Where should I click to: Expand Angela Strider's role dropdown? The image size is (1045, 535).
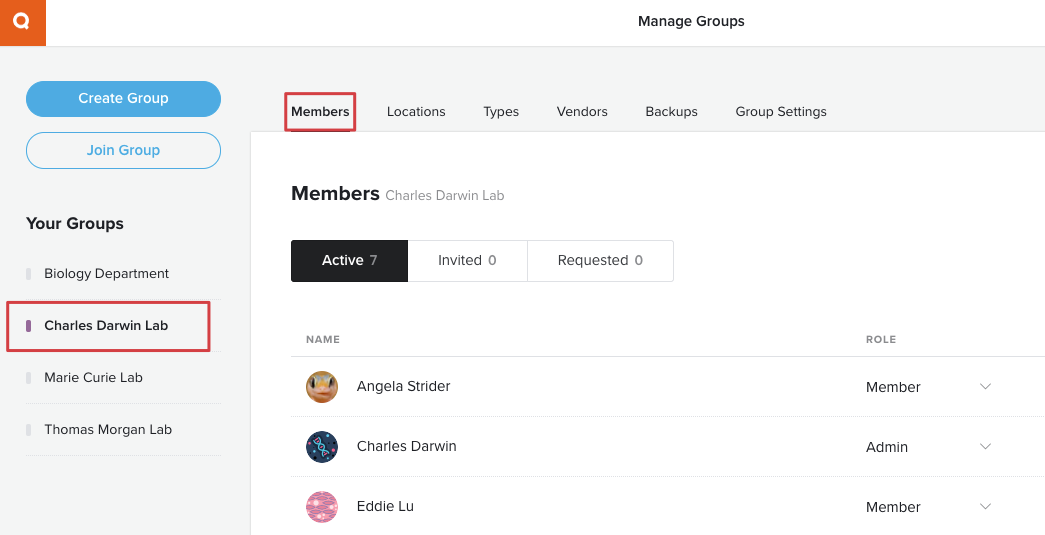(985, 387)
